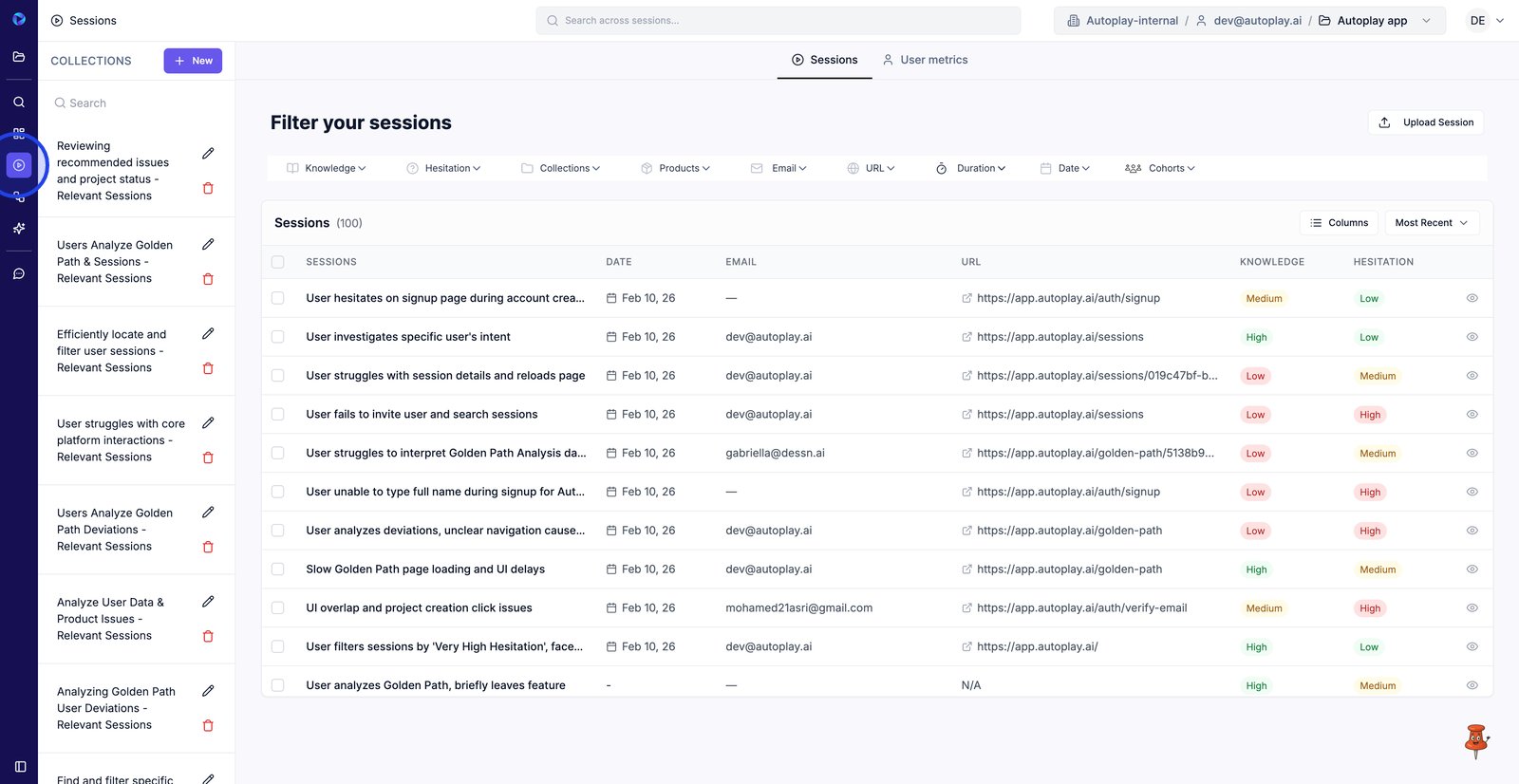Edit the 'Users Analyze Golden Path & Sessions' collection
Viewport: 1519px width, 784px height.
pyautogui.click(x=208, y=245)
